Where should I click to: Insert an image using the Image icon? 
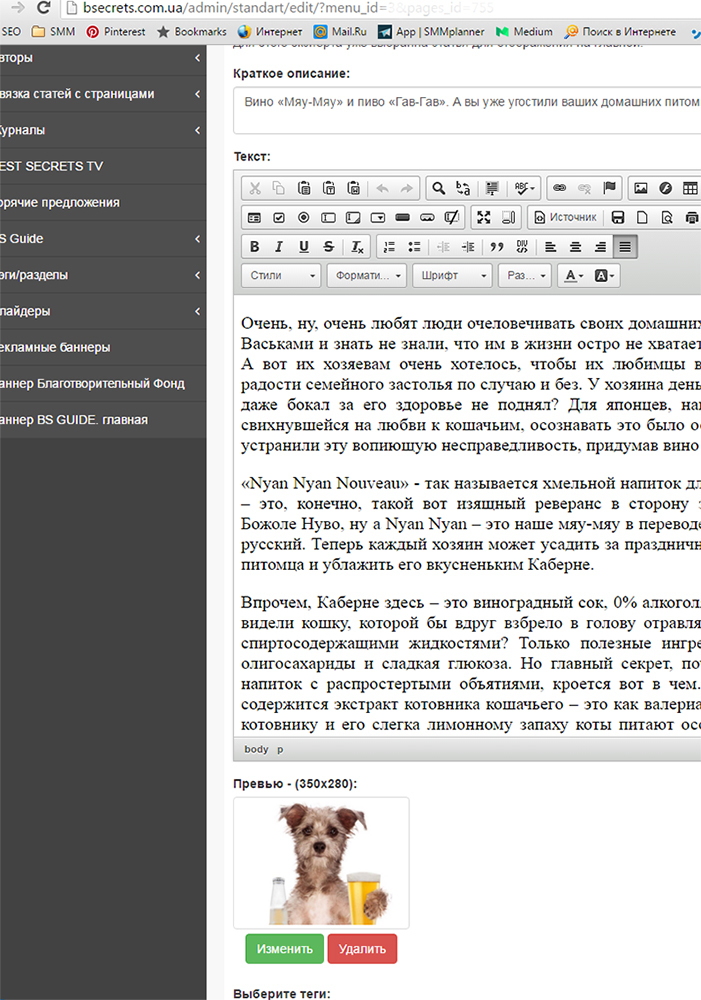[641, 188]
